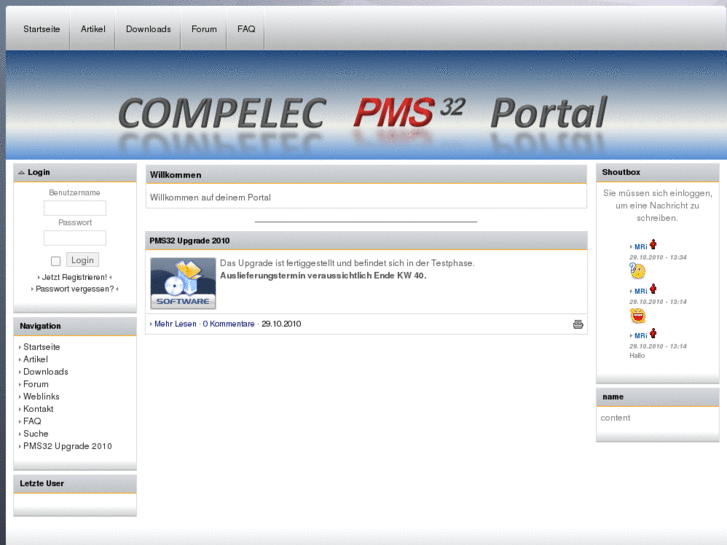
Task: Go to Startseite in Navigation panel
Action: [42, 347]
